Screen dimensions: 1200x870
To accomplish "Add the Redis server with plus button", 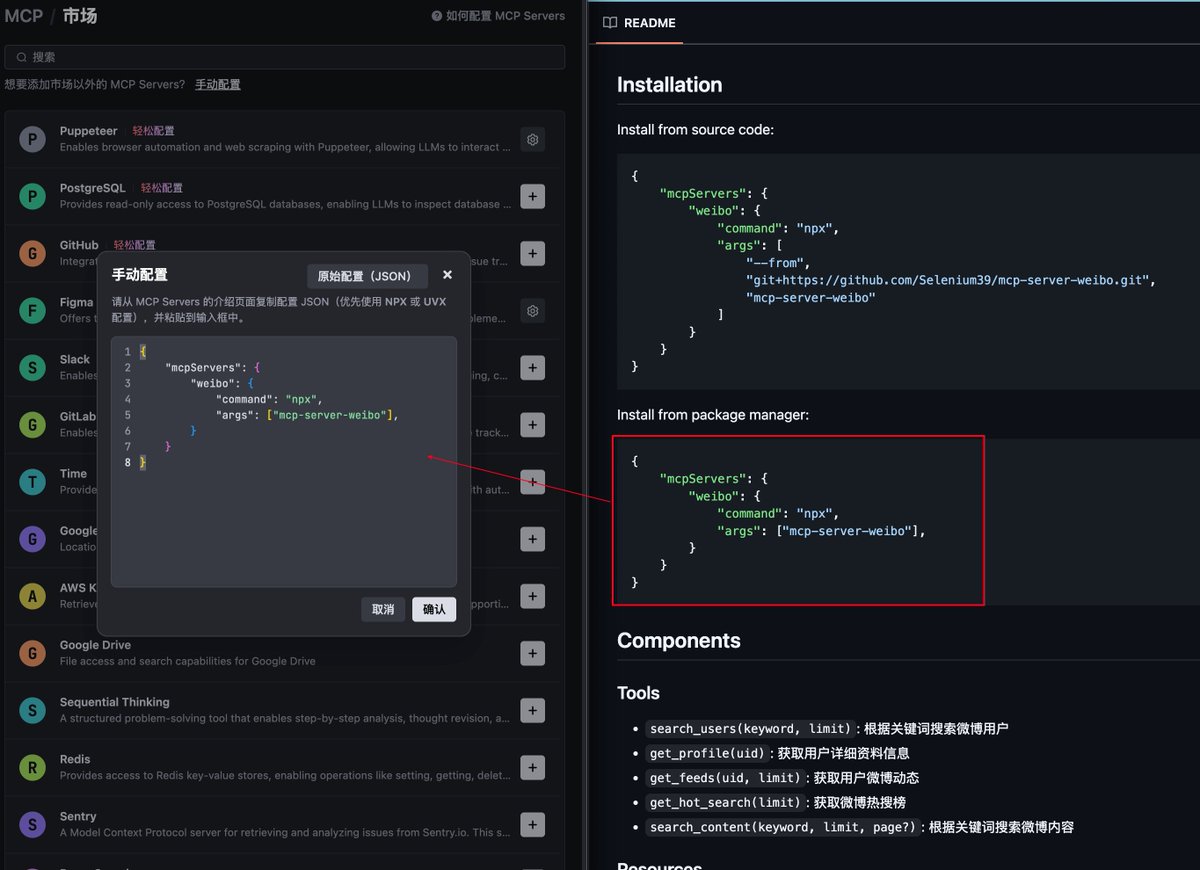I will [533, 768].
